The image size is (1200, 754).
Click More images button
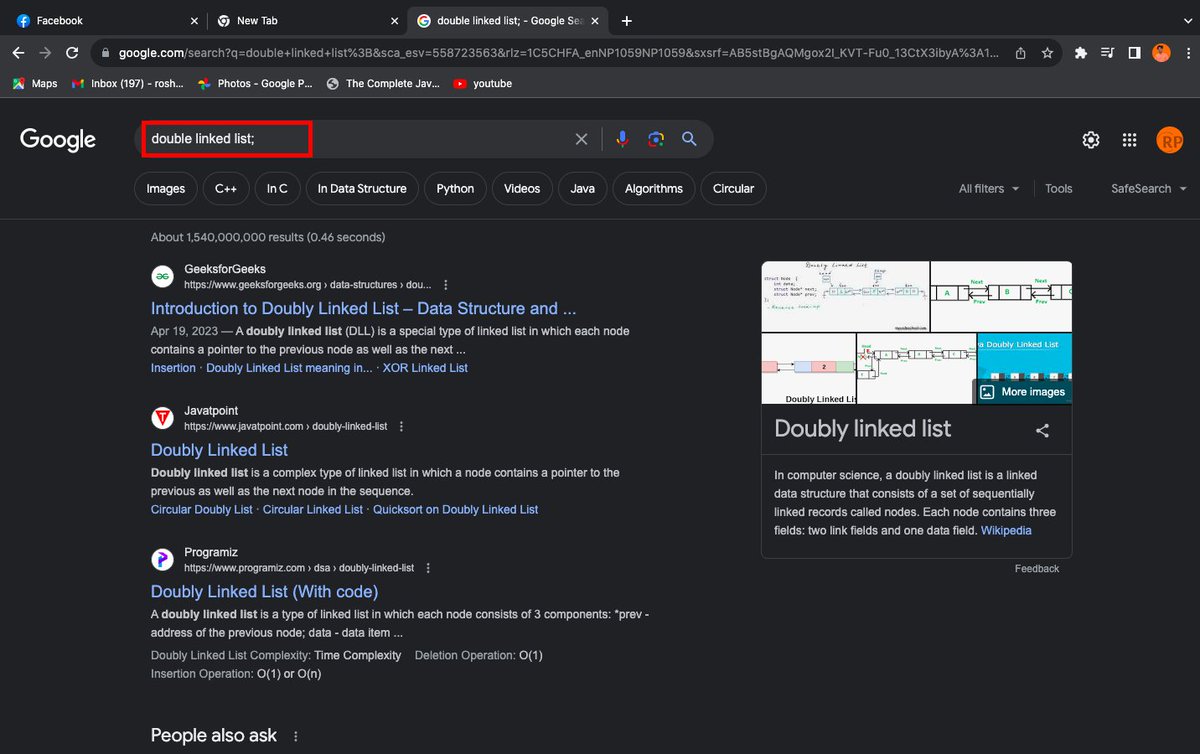click(1022, 392)
